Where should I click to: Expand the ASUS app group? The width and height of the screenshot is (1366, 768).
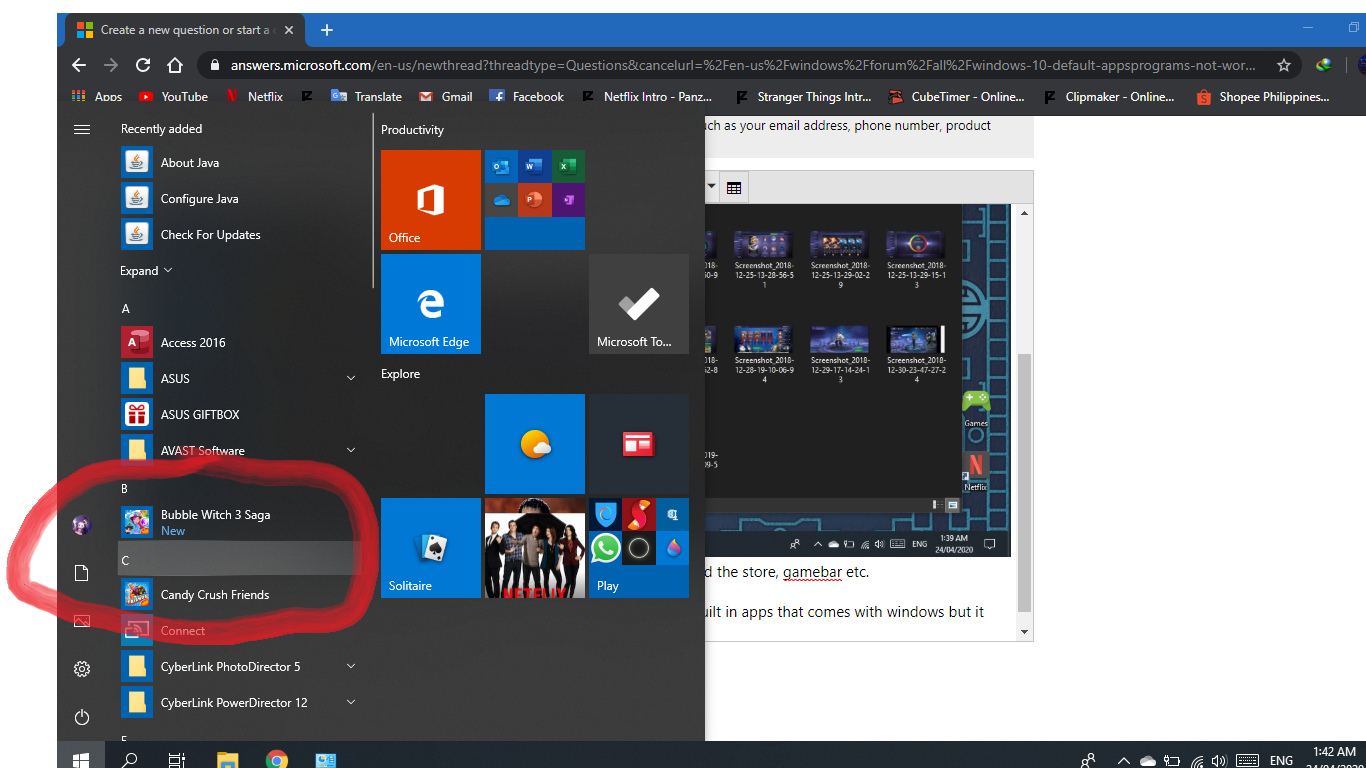pos(350,378)
